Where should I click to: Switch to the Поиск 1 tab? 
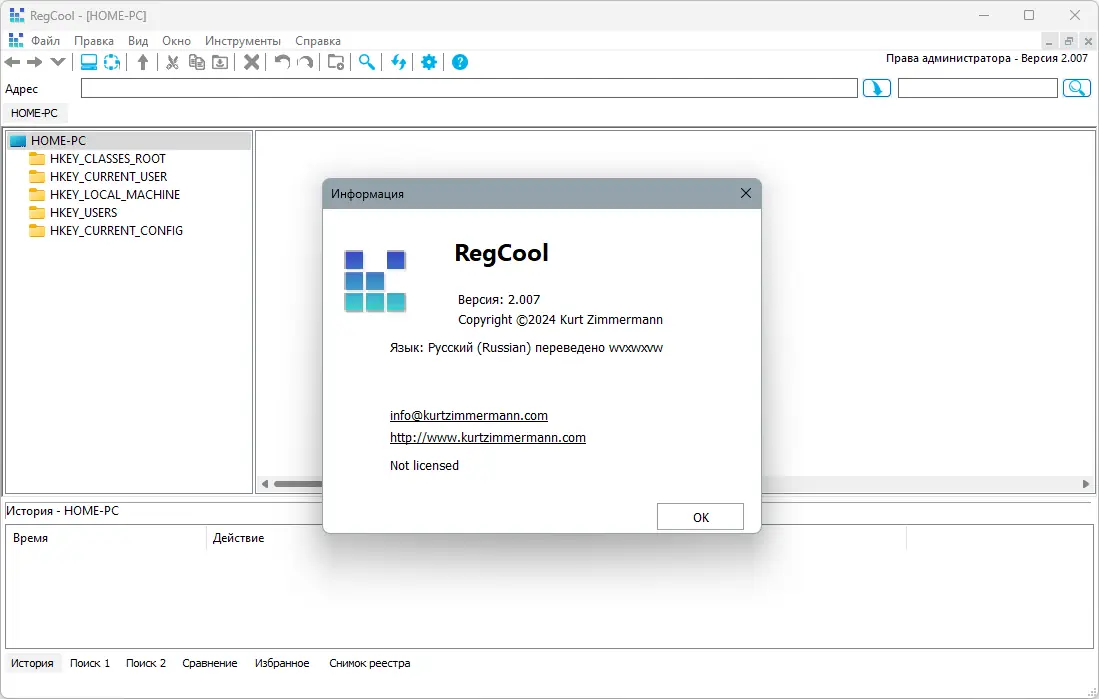90,663
